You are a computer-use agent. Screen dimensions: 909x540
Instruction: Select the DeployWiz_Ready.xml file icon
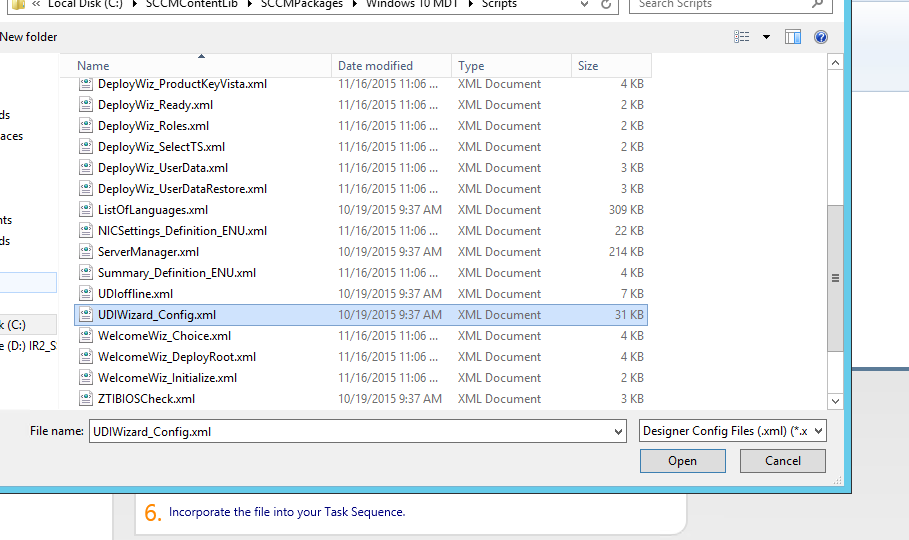pyautogui.click(x=86, y=105)
